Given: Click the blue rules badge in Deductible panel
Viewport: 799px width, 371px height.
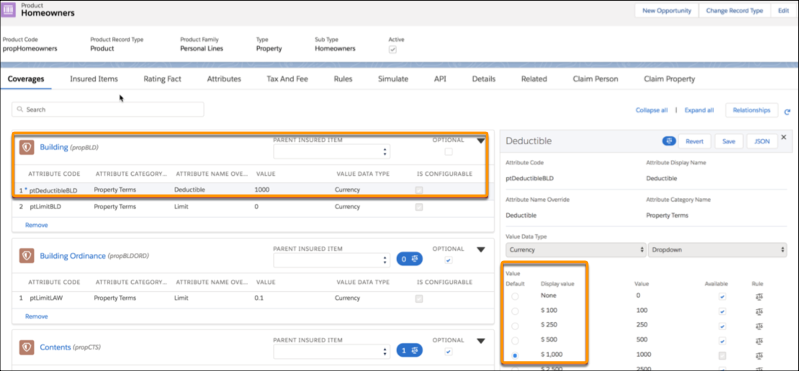Looking at the screenshot, I should [669, 141].
